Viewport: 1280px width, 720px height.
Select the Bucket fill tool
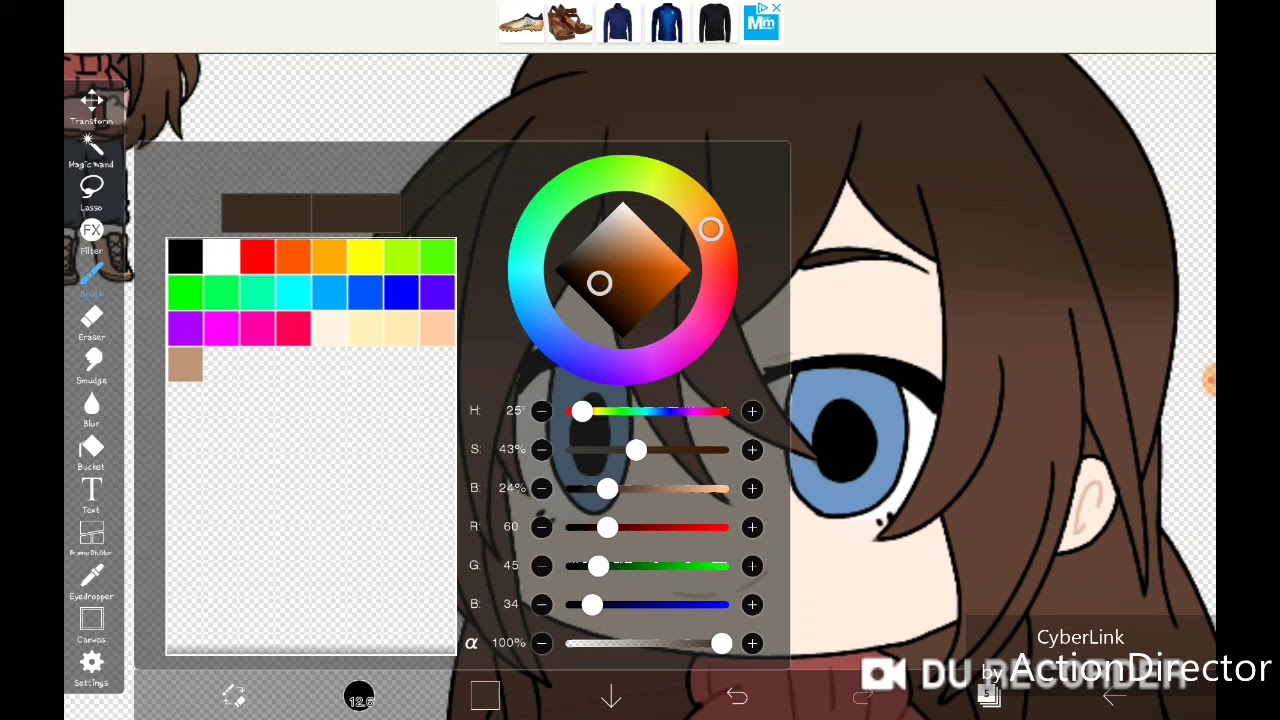point(91,453)
